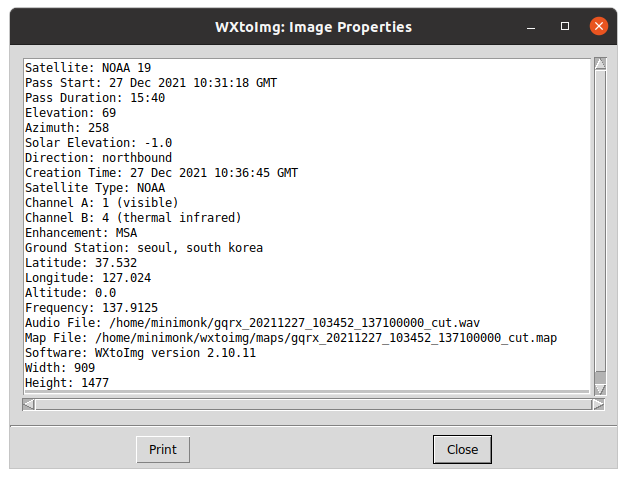Click the 'Solar Elevation: -1.0' line
627x478 pixels.
click(x=99, y=143)
